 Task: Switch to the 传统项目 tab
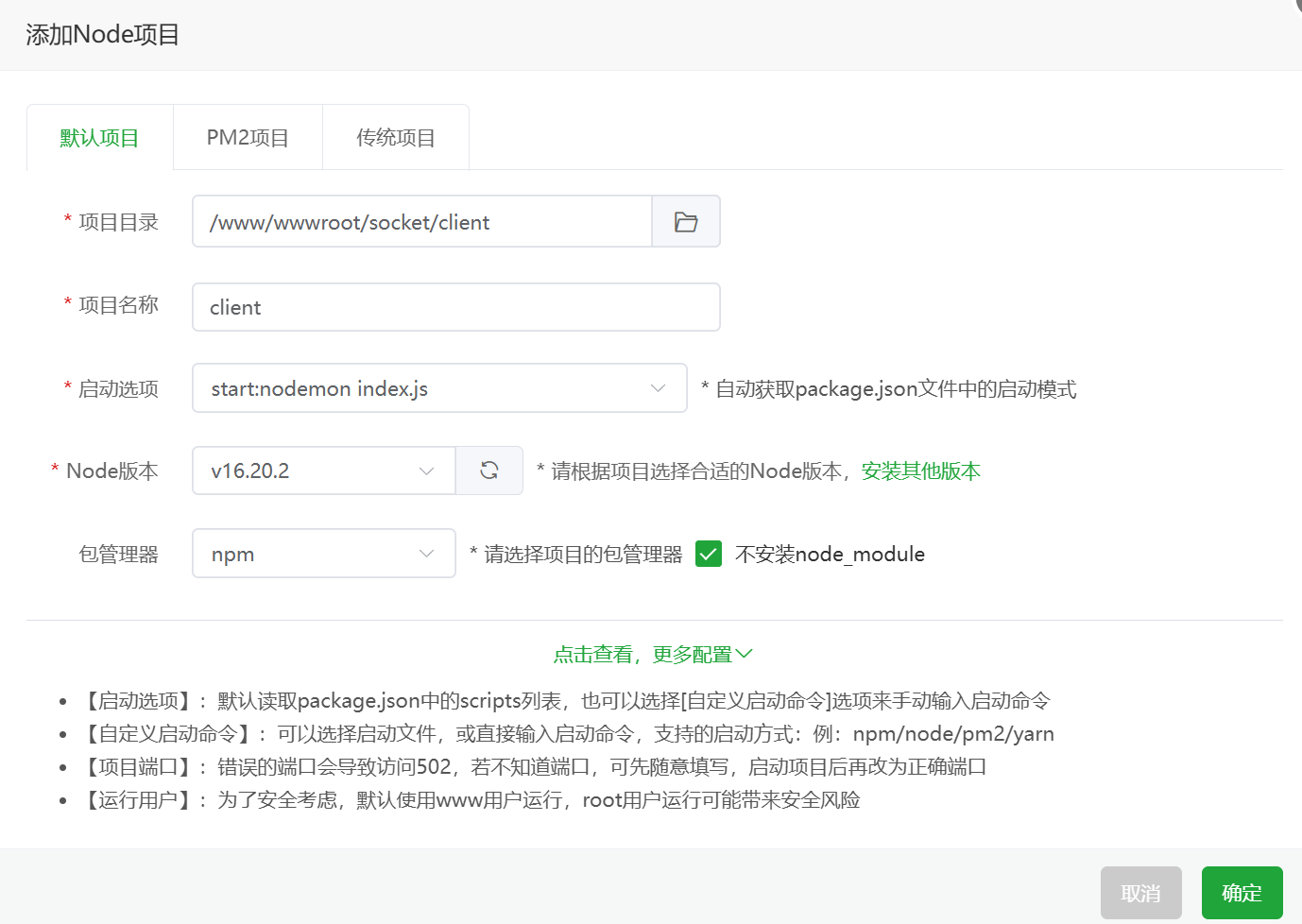click(396, 138)
